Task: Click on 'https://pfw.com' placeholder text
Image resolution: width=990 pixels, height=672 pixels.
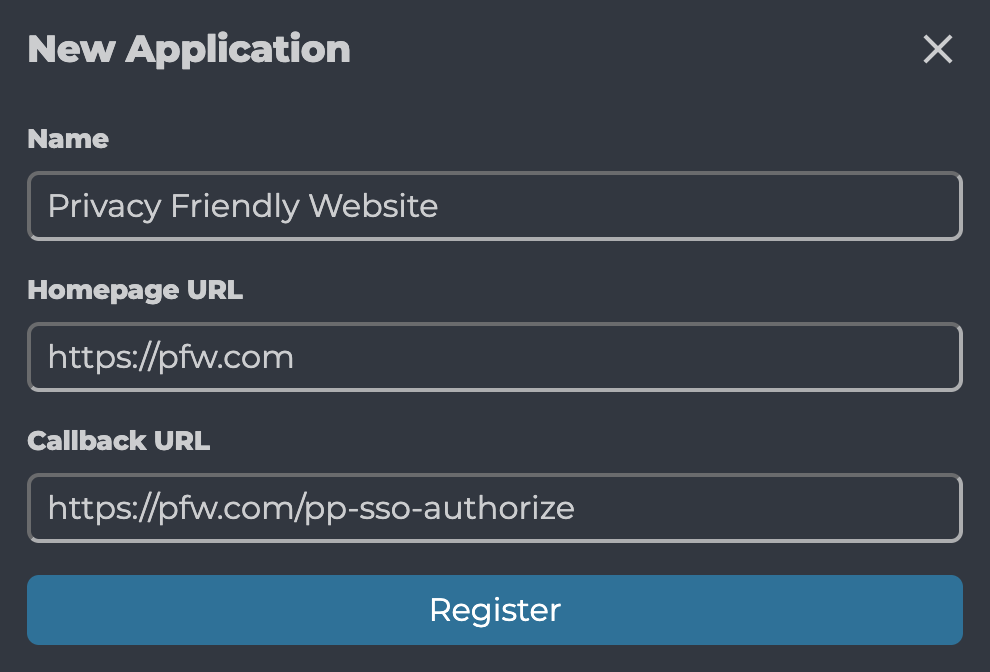Action: coord(169,357)
